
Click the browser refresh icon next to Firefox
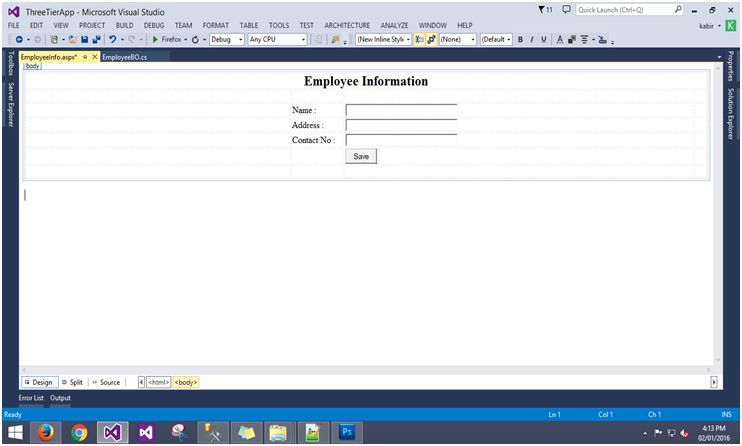tap(195, 40)
